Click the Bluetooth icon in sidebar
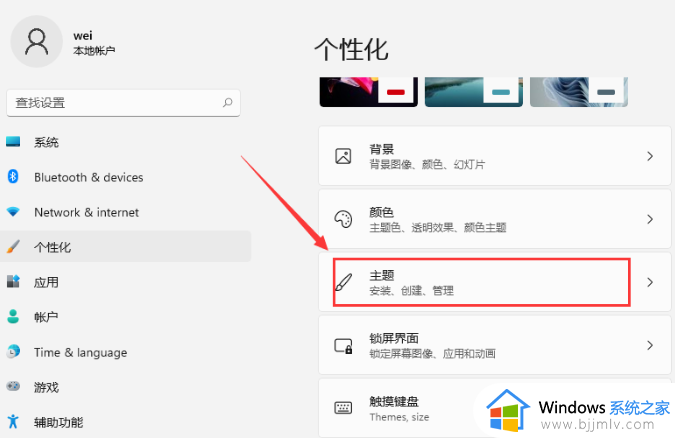This screenshot has width=675, height=438. pos(13,177)
